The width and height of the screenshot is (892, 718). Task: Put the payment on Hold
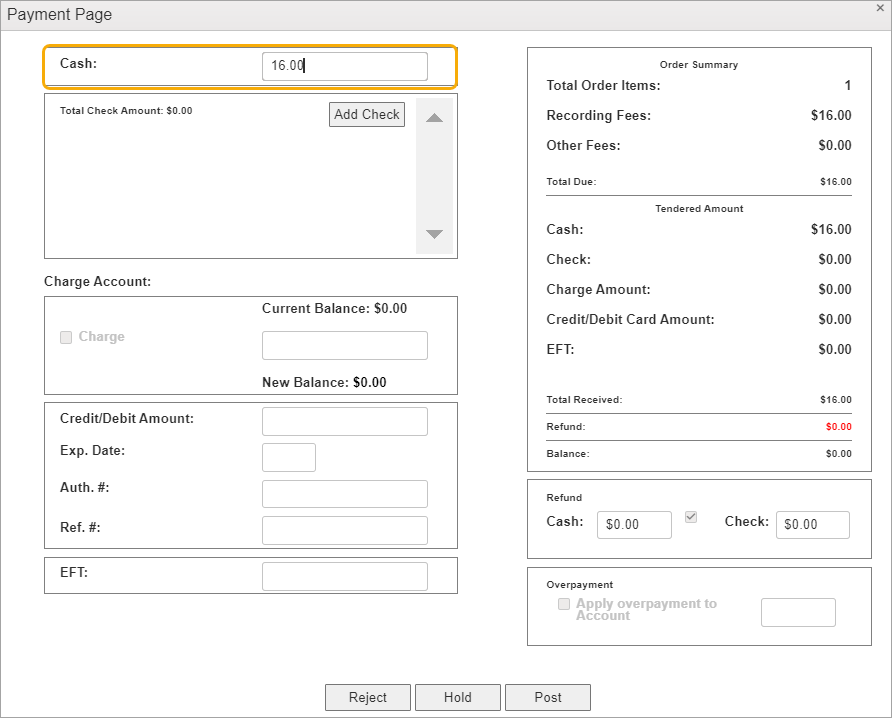[458, 697]
